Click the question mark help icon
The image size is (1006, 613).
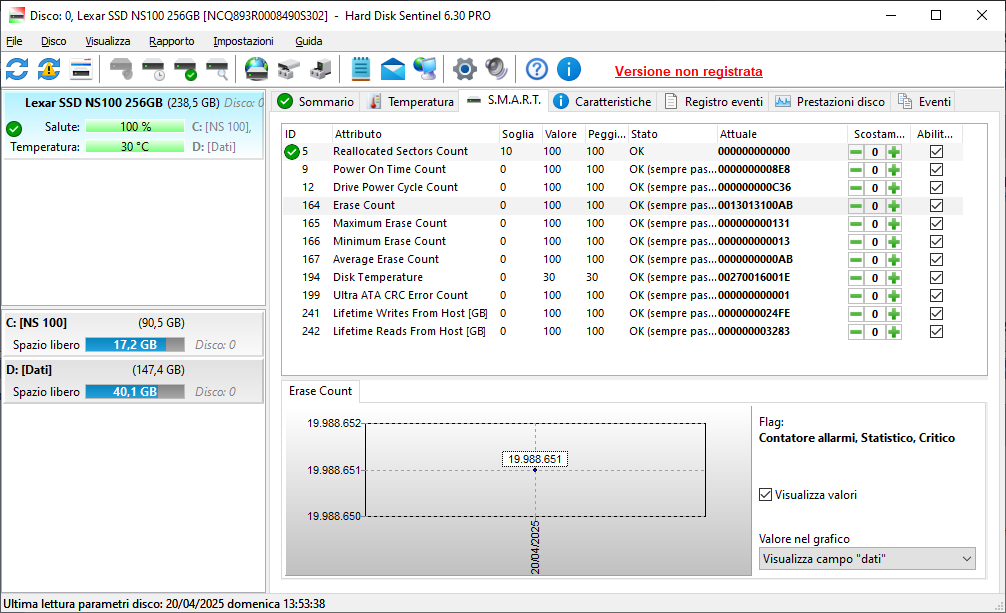coord(536,69)
